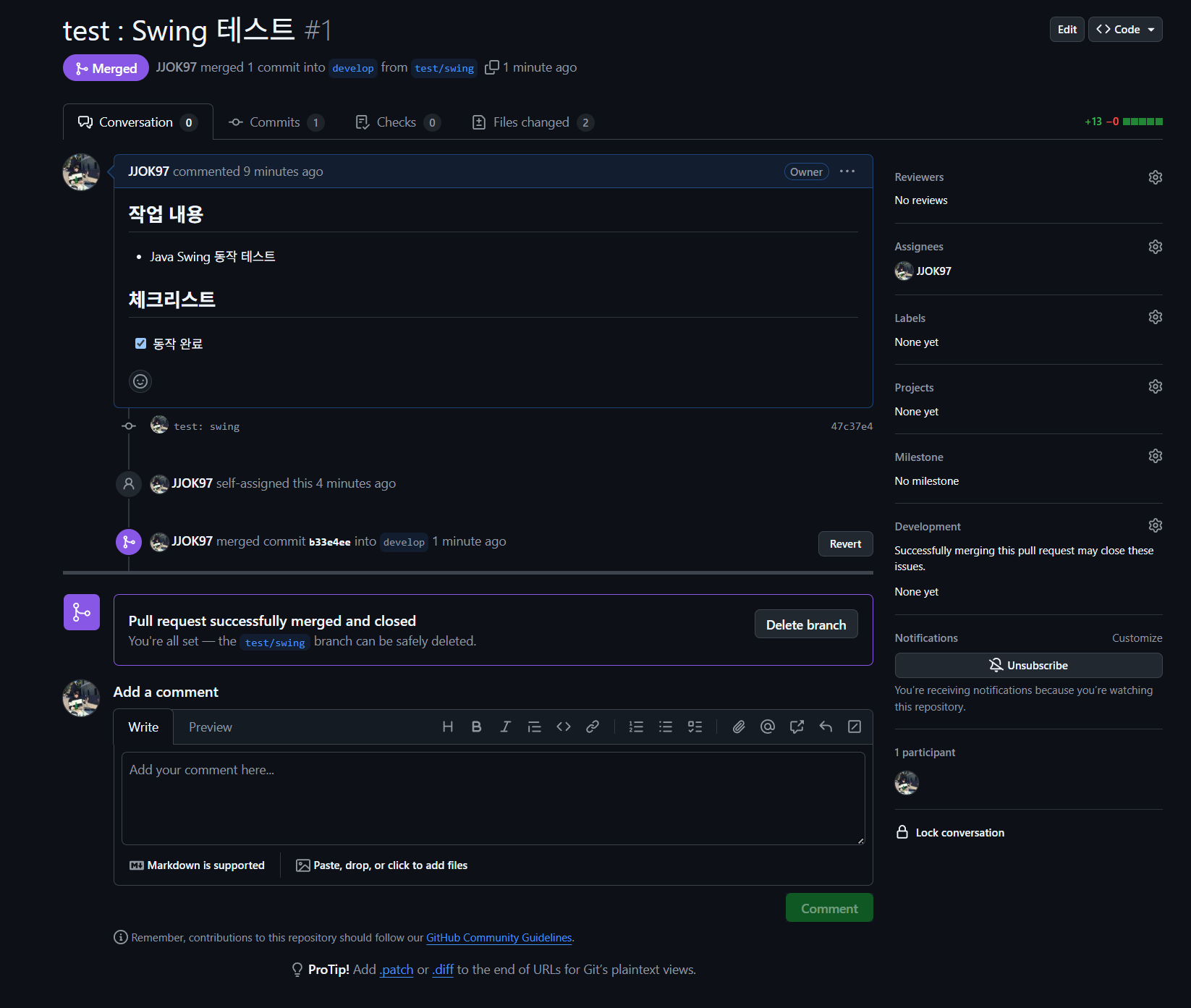Click the Customize notifications link
This screenshot has height=1008, width=1191.
(1137, 638)
